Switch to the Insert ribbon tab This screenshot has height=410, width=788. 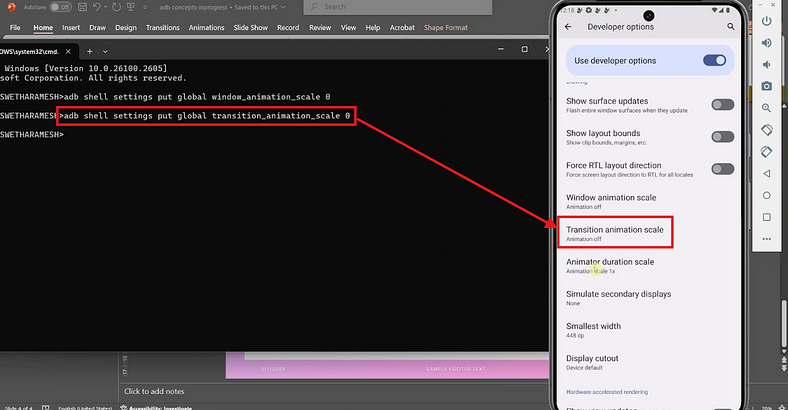pos(71,28)
